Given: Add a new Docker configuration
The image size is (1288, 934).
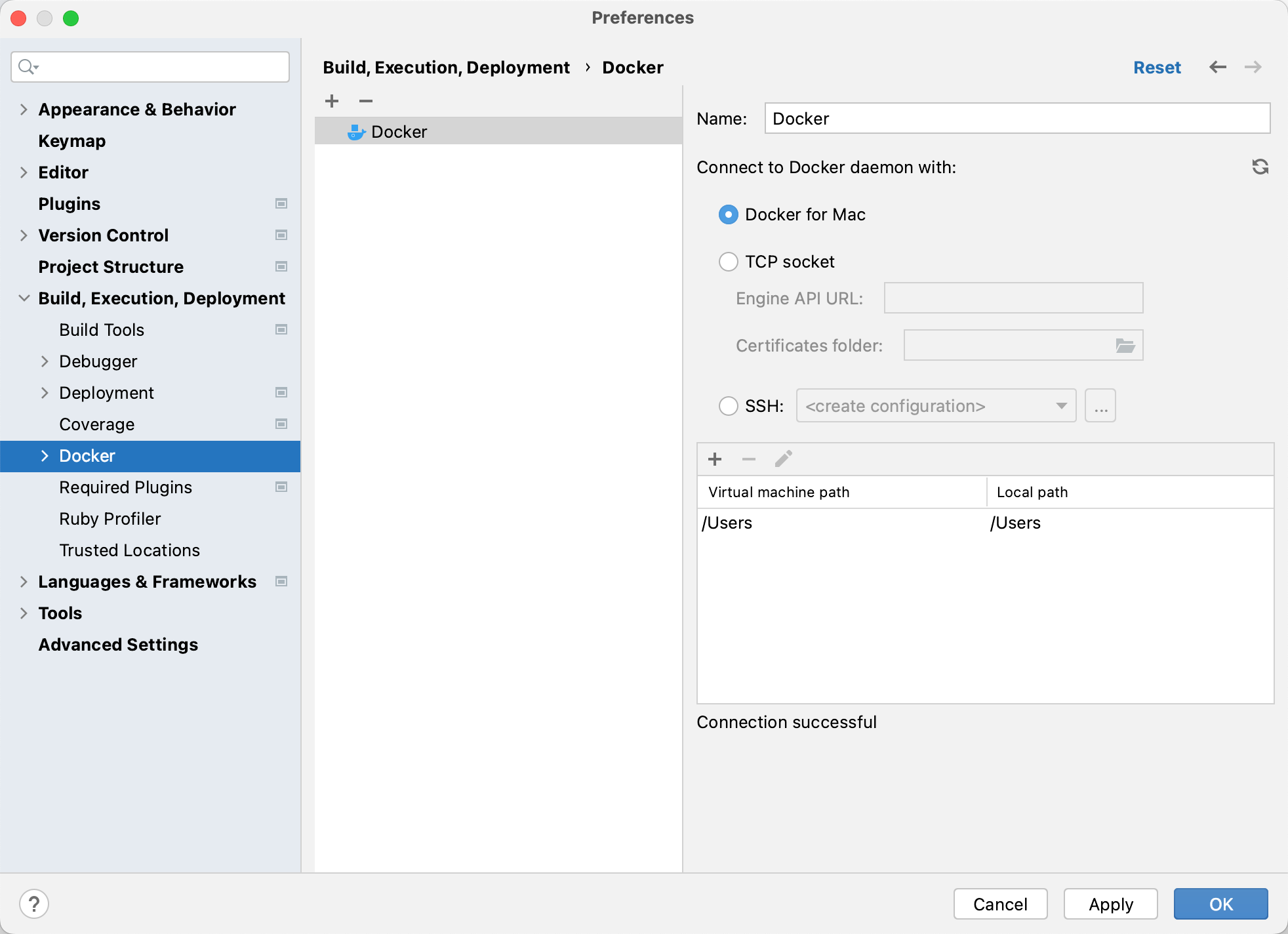Looking at the screenshot, I should click(x=332, y=101).
